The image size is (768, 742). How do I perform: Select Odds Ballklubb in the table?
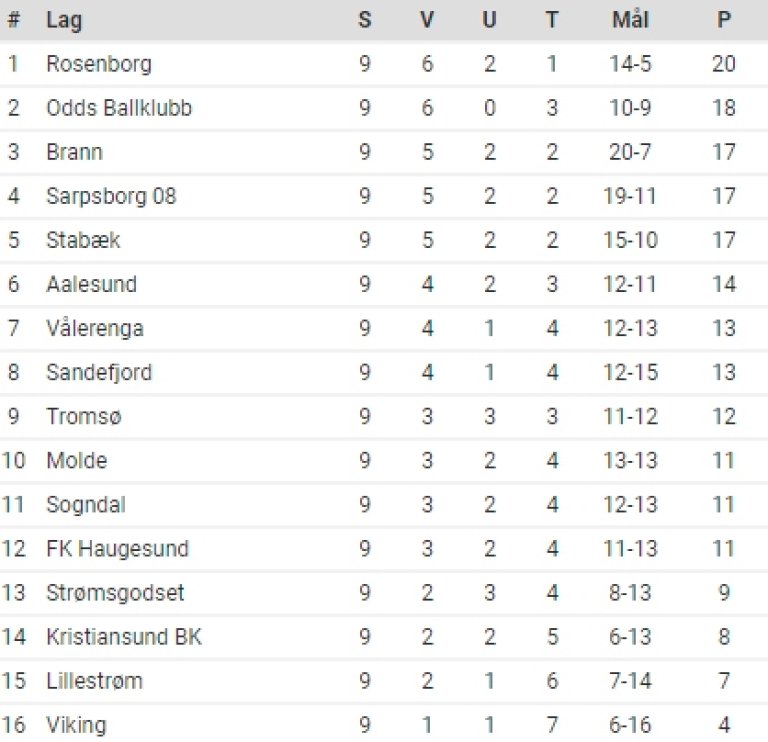pyautogui.click(x=119, y=108)
